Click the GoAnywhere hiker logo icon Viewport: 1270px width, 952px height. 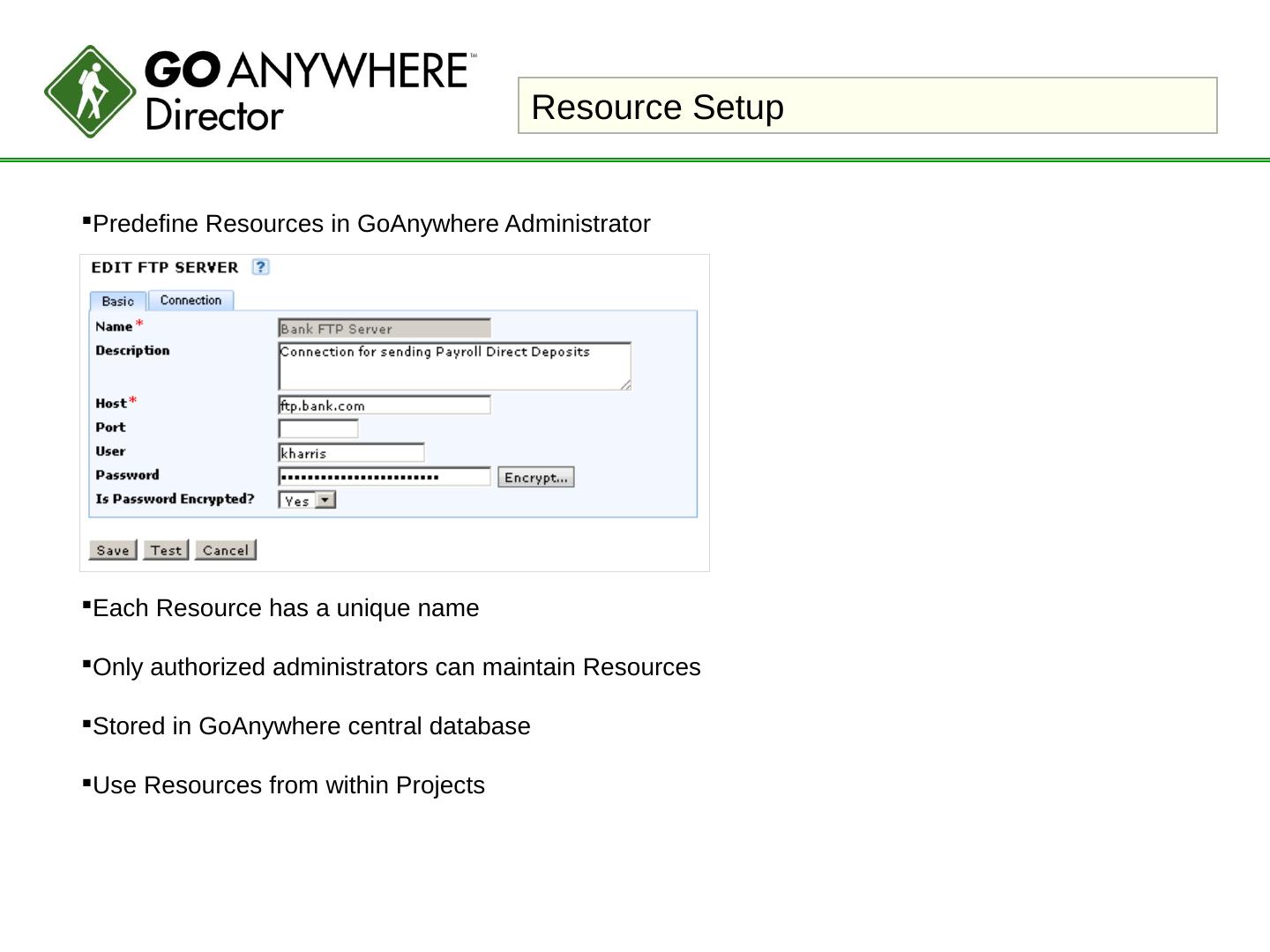tap(90, 92)
